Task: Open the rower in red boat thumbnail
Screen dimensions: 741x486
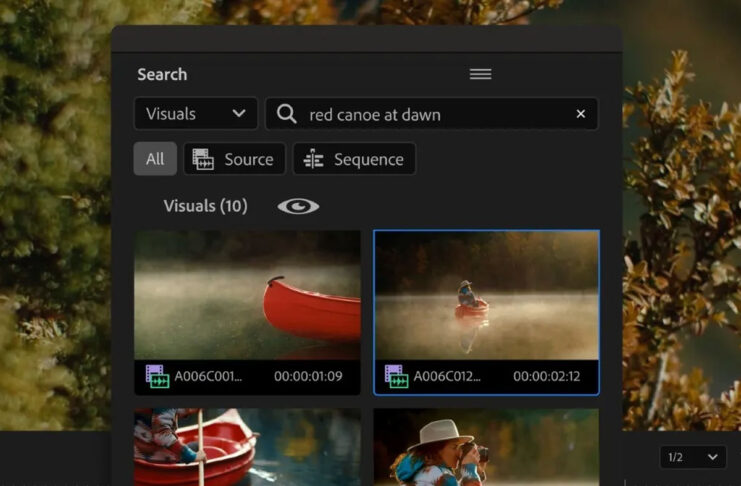Action: (247, 447)
